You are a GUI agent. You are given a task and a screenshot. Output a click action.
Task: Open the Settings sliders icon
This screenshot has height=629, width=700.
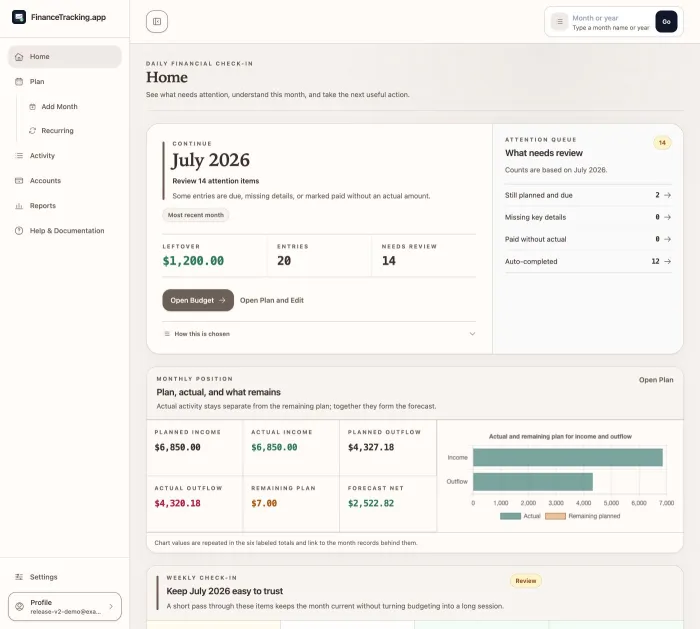(x=19, y=577)
